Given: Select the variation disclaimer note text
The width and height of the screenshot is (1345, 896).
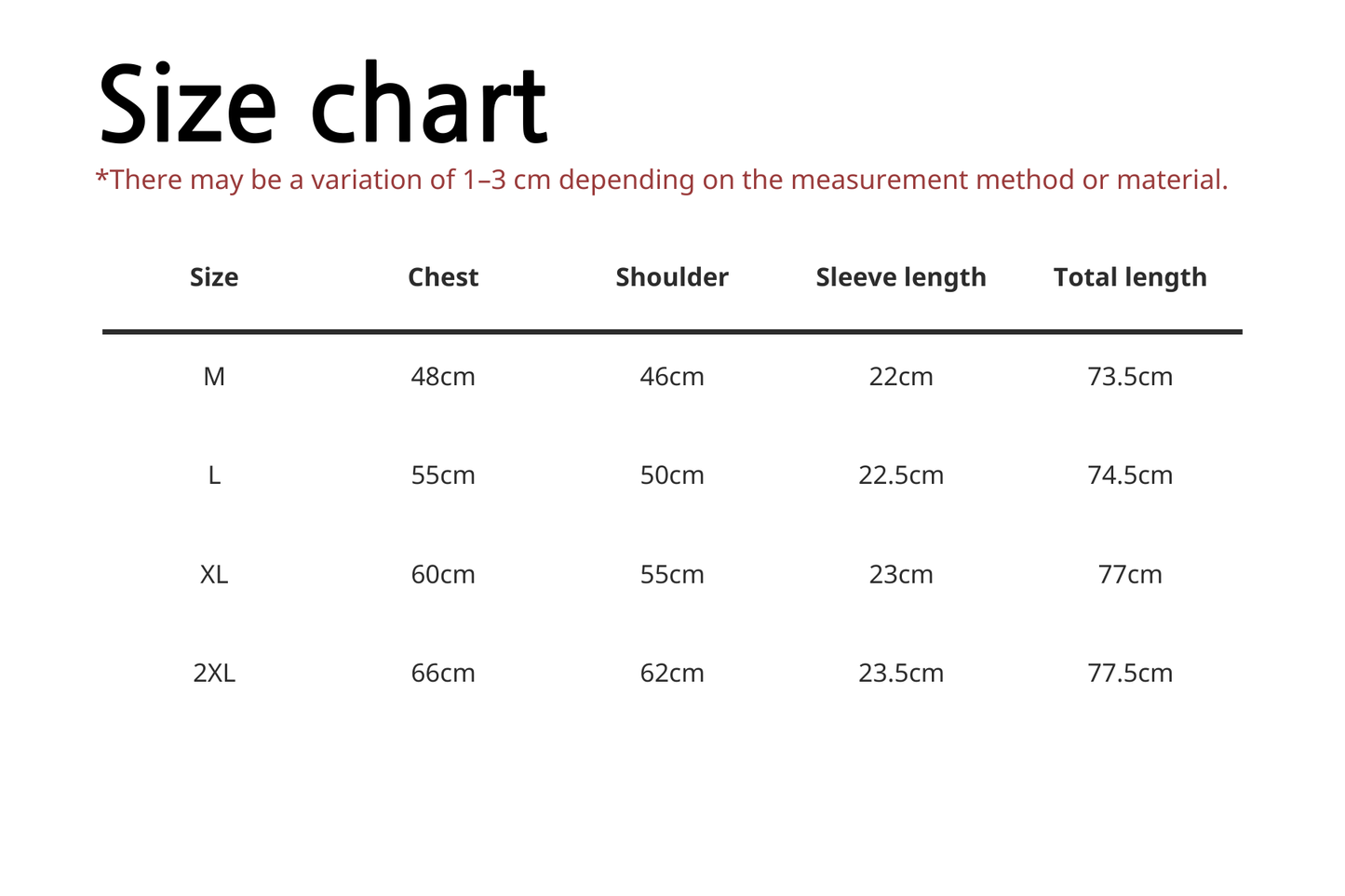Looking at the screenshot, I should (x=662, y=180).
